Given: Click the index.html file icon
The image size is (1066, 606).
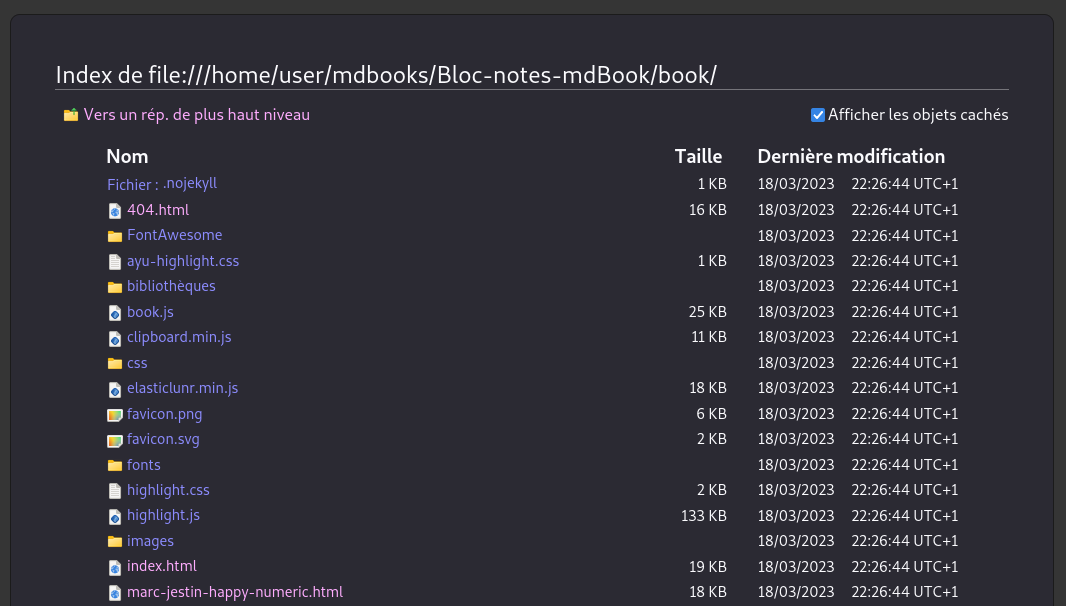Looking at the screenshot, I should [115, 567].
